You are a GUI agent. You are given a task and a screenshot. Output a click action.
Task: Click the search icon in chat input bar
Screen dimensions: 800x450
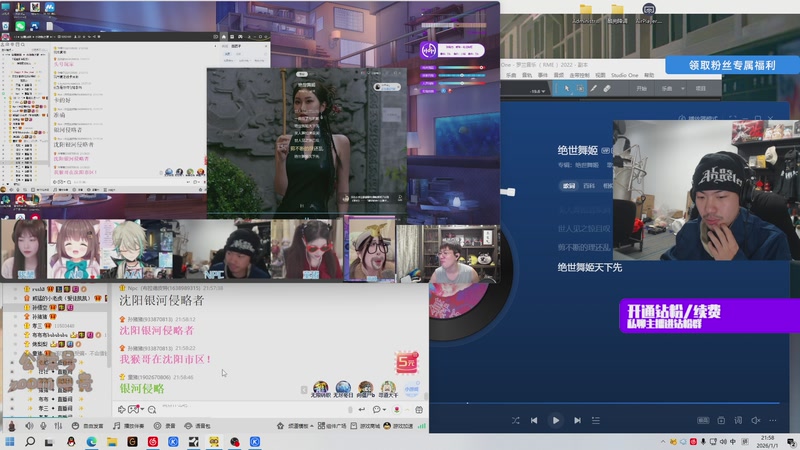pyautogui.click(x=152, y=409)
